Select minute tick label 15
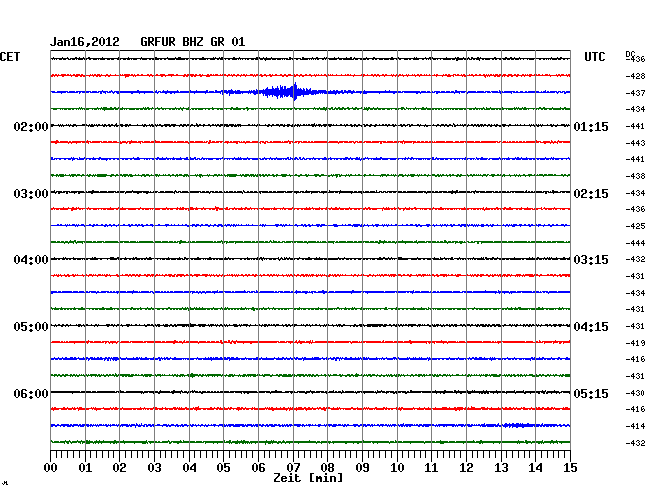 coord(570,467)
